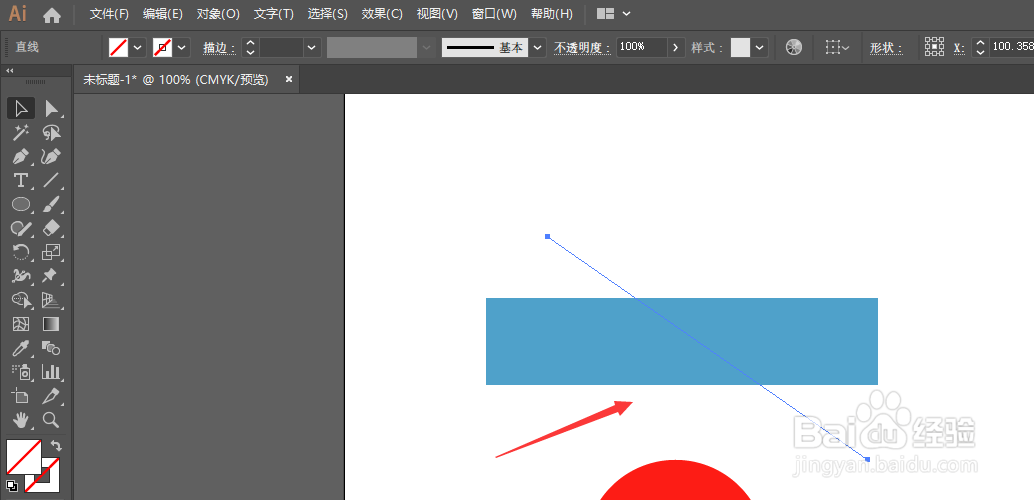This screenshot has height=500, width=1034.
Task: Open the arrange documents workspace switcher
Action: pyautogui.click(x=613, y=14)
